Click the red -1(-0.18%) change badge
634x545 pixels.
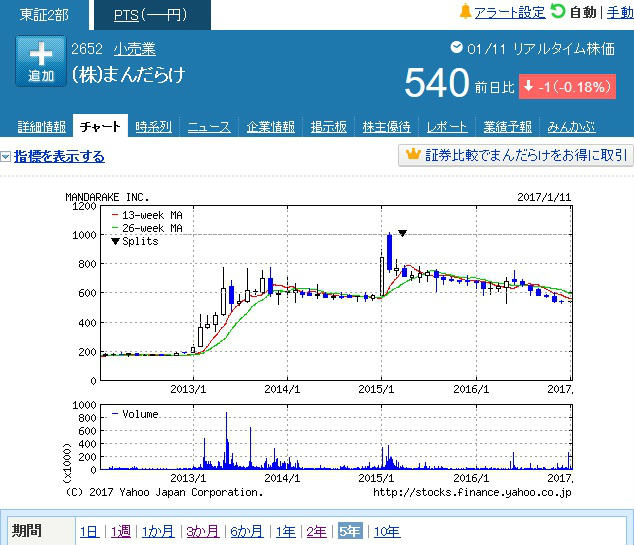(567, 87)
